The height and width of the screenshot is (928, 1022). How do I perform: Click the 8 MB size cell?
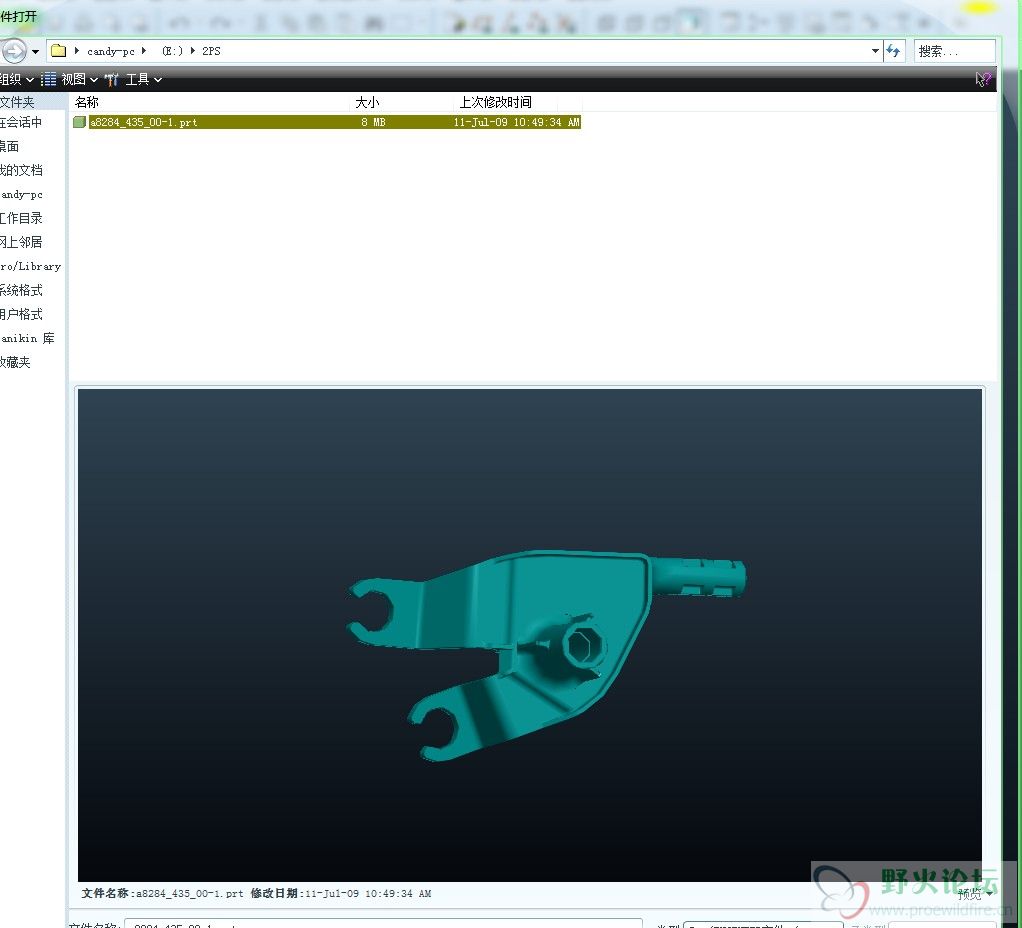pyautogui.click(x=373, y=122)
